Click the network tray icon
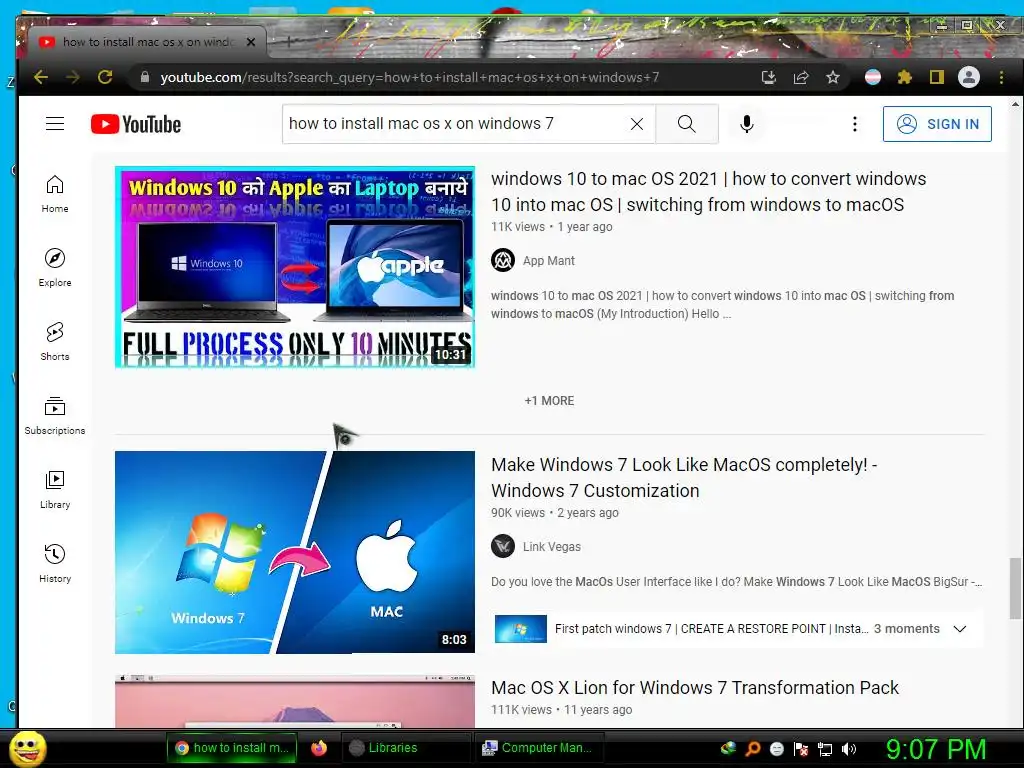This screenshot has height=768, width=1024. tap(825, 749)
